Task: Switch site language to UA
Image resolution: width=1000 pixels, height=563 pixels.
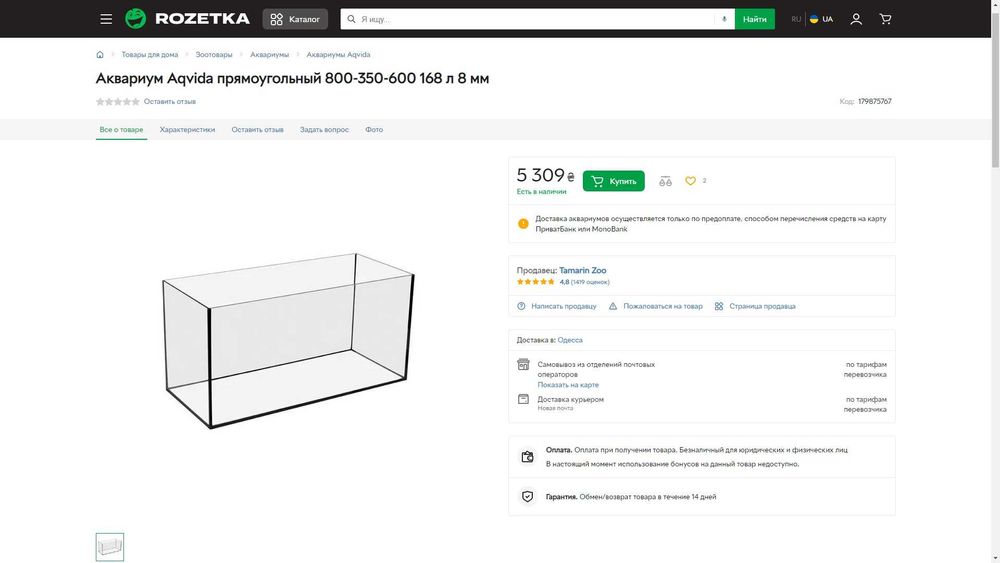Action: [822, 19]
